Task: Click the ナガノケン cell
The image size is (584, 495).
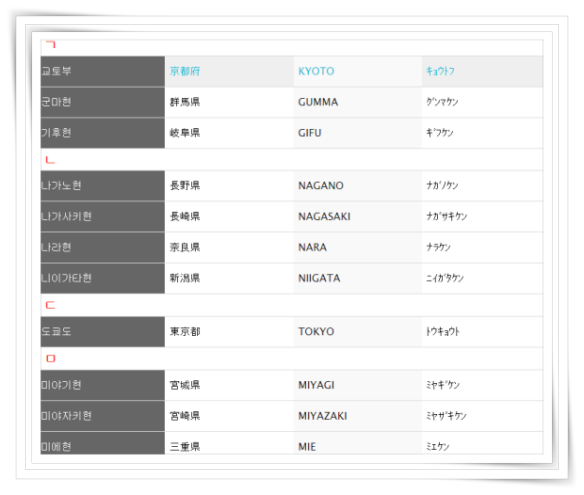Action: [482, 185]
